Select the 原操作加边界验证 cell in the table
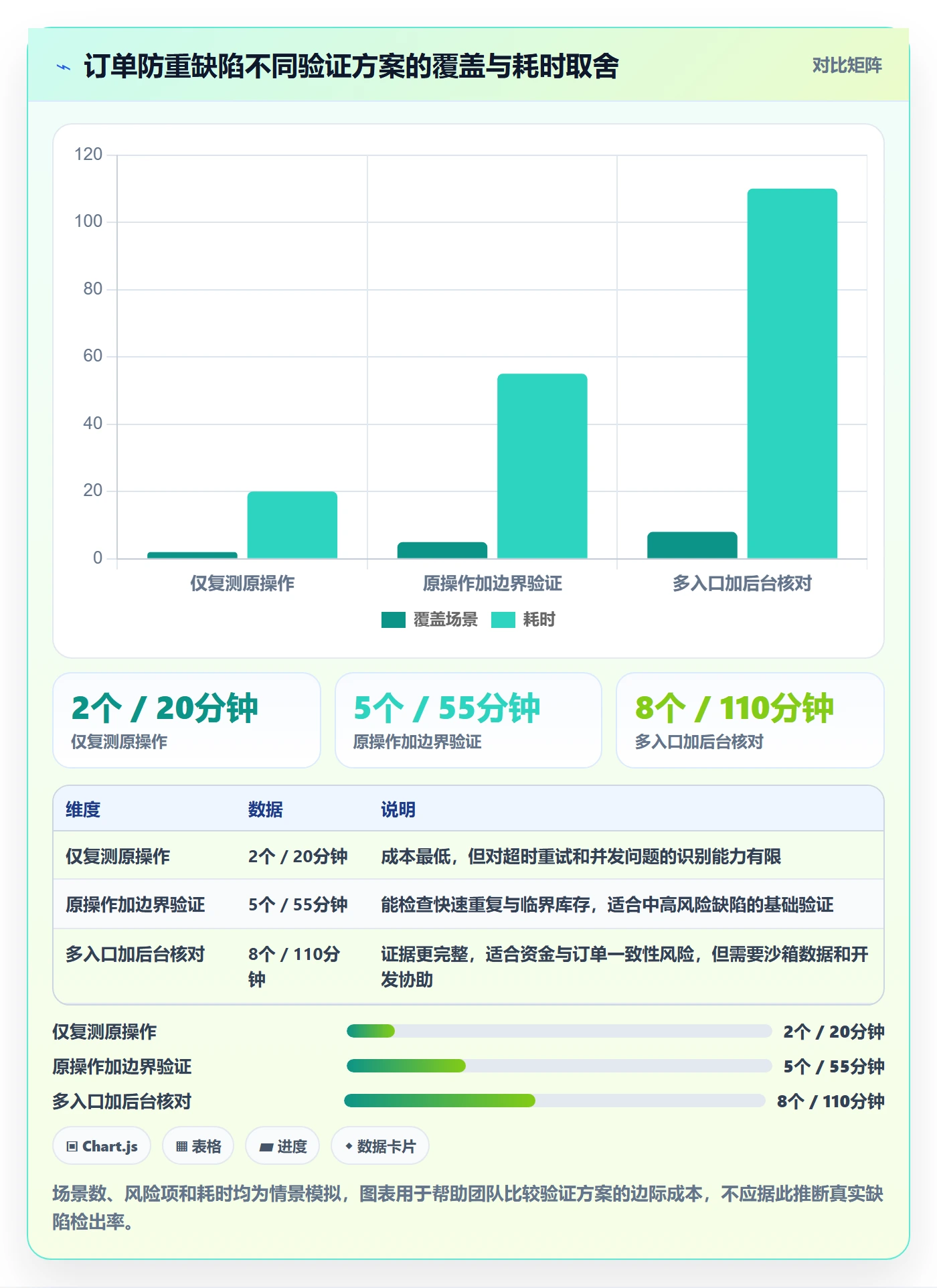This screenshot has height=1288, width=937. [x=135, y=904]
